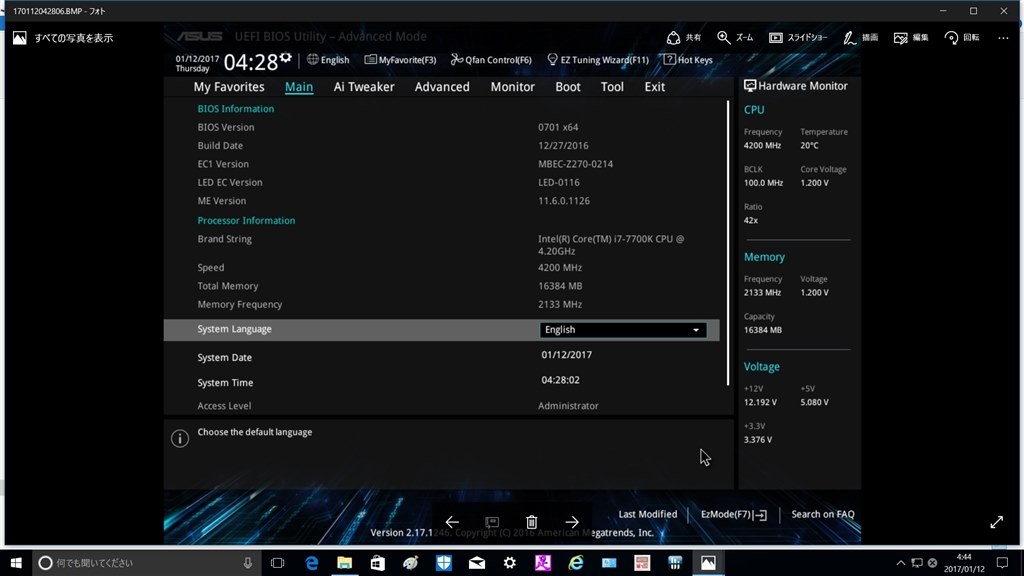
Task: Open the Edit (編集) tool
Action: tap(910, 37)
